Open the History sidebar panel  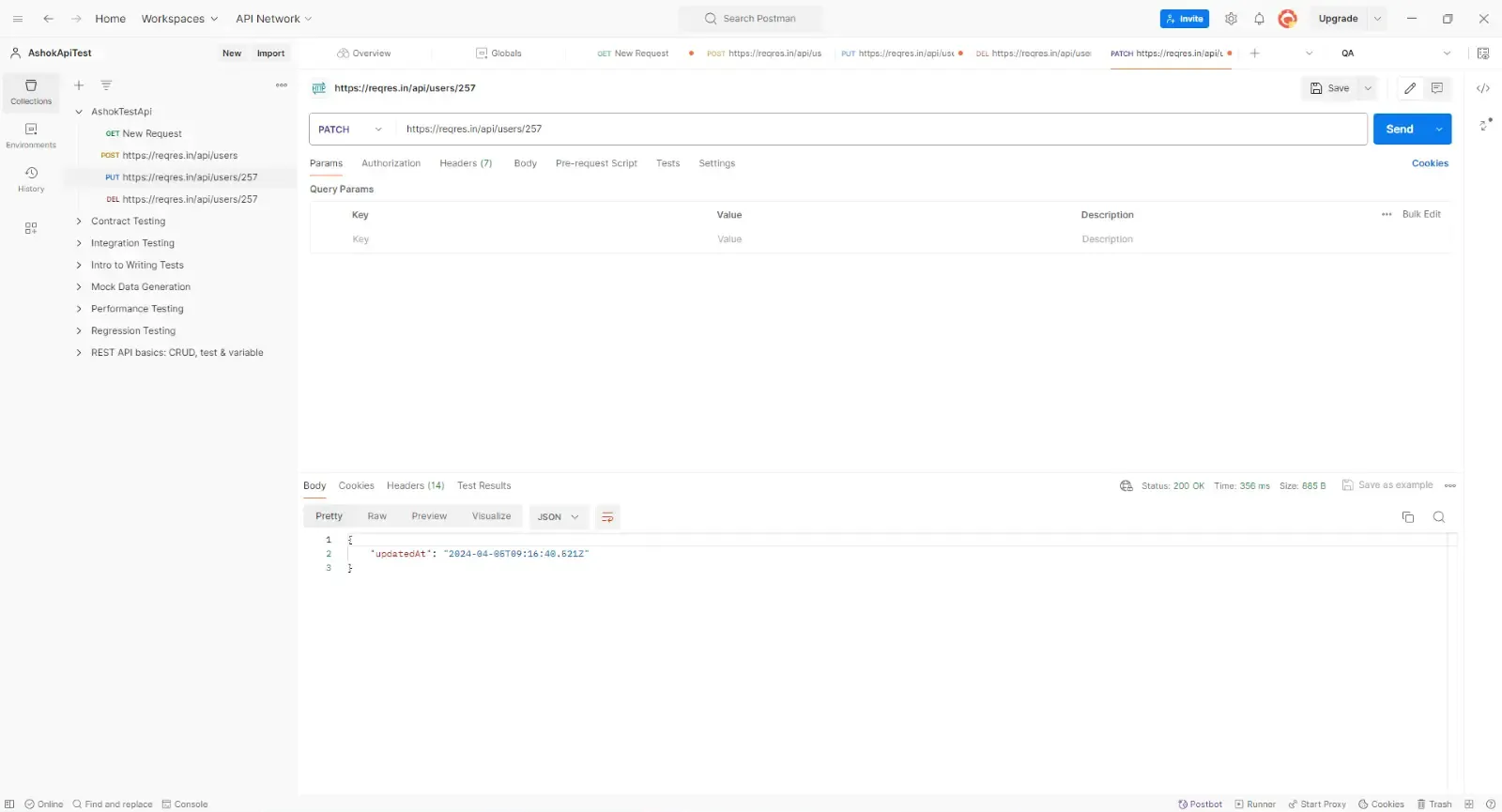coord(31,178)
